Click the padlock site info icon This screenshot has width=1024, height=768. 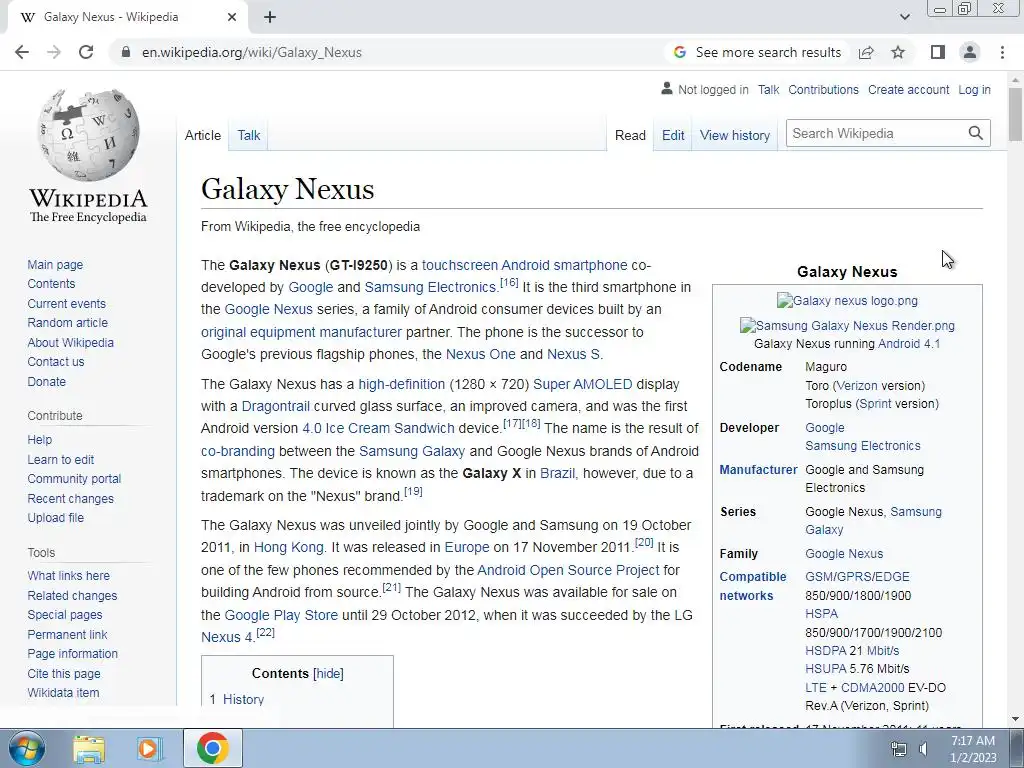pyautogui.click(x=126, y=52)
